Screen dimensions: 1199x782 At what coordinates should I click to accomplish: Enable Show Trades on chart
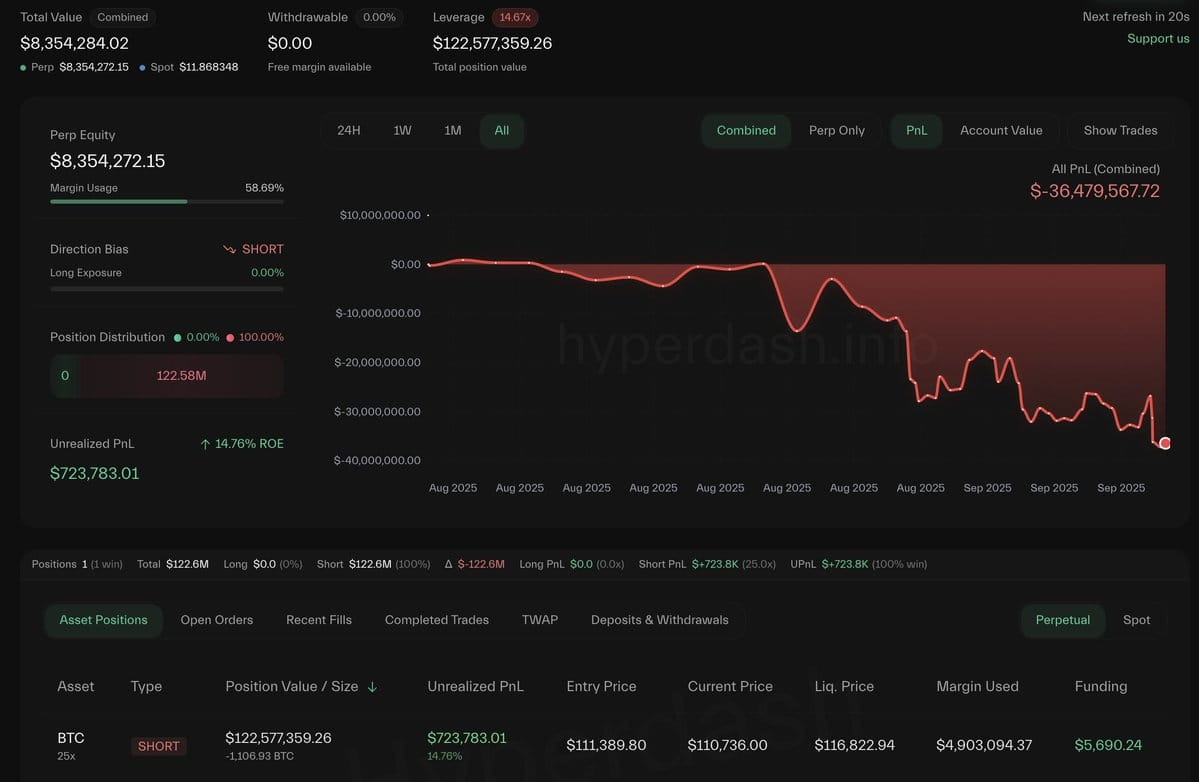(x=1120, y=131)
